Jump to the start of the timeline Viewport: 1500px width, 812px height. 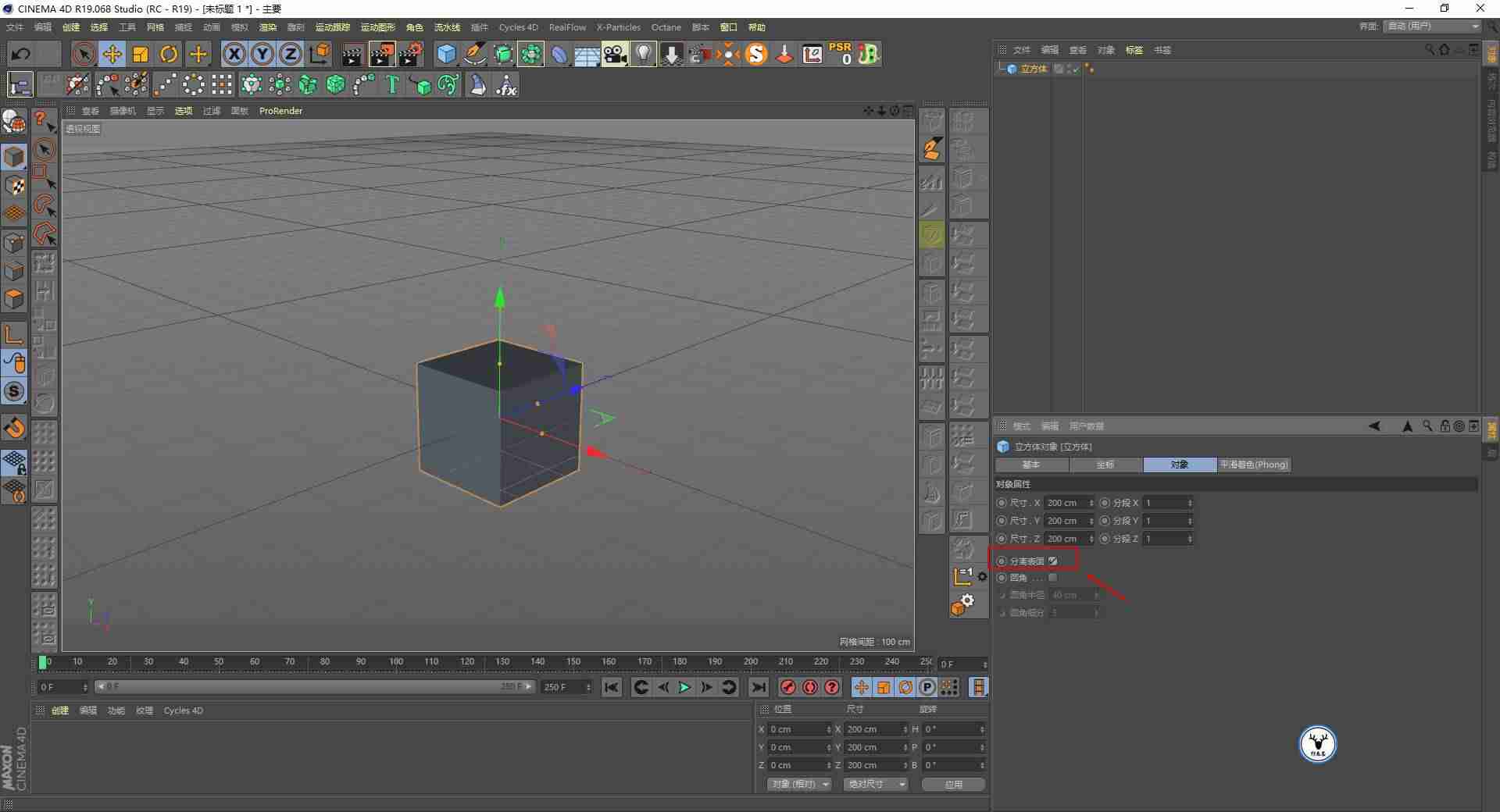tap(612, 687)
